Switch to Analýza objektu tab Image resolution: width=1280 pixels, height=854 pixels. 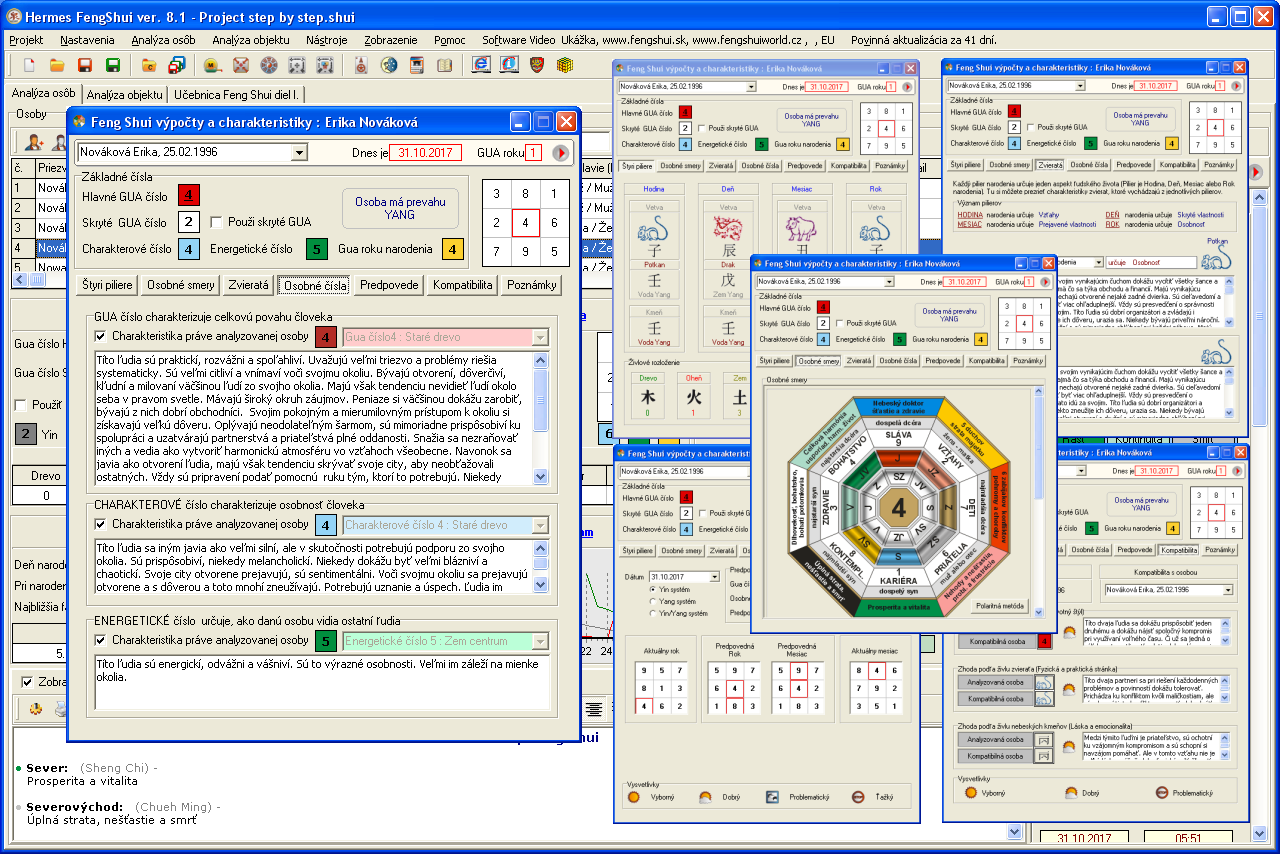pos(125,95)
